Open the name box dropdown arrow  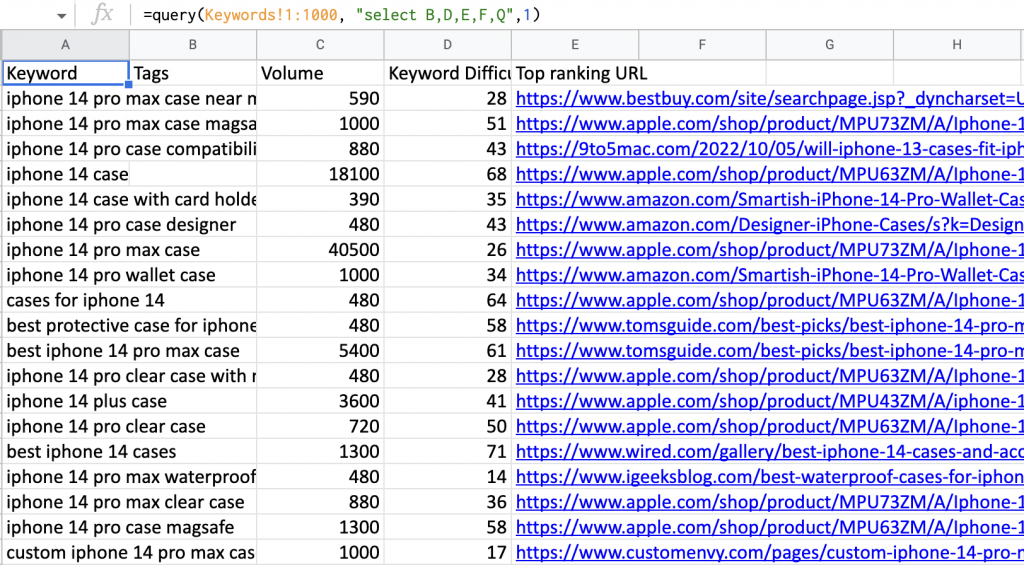click(x=61, y=16)
